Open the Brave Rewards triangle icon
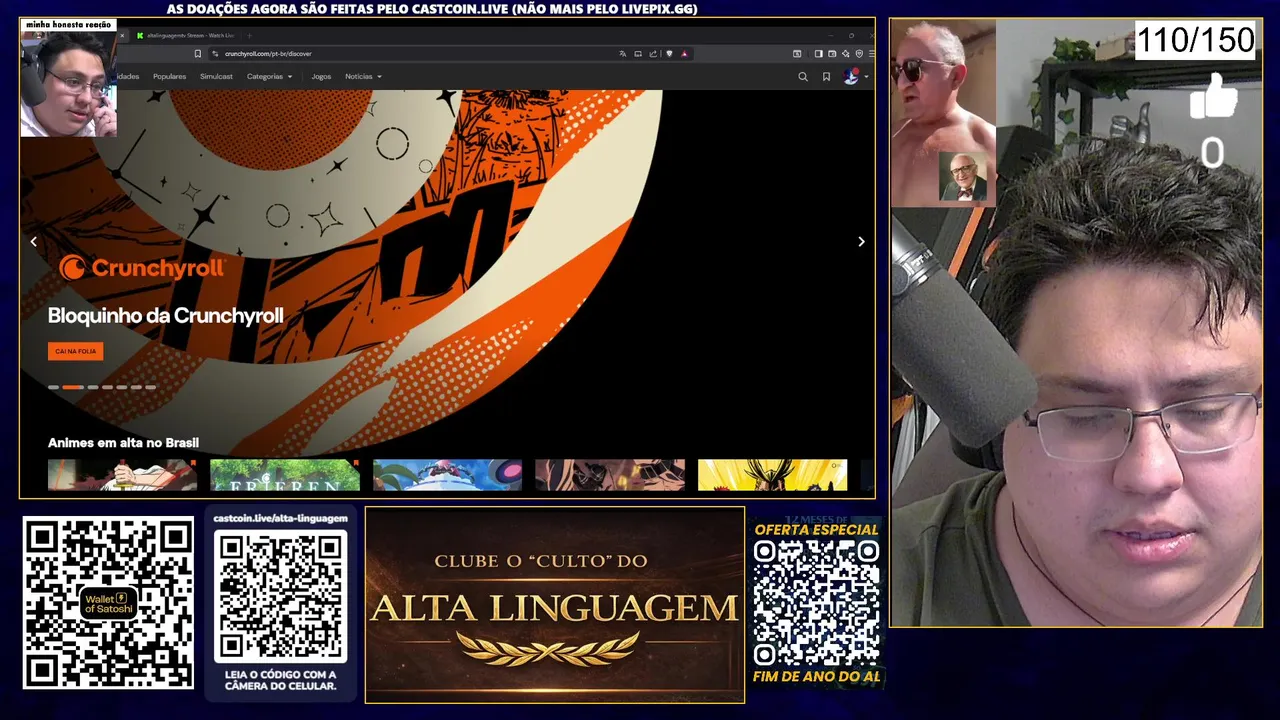The width and height of the screenshot is (1280, 720). click(684, 54)
